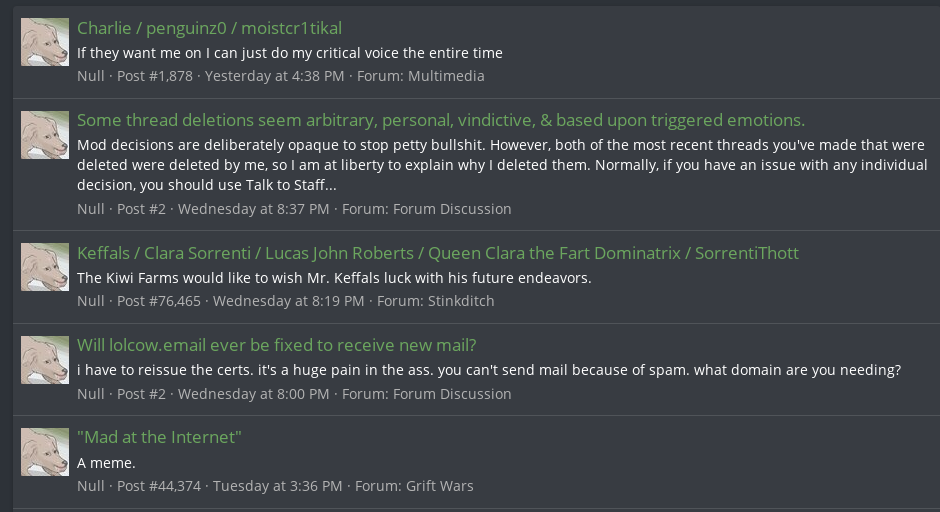Viewport: 940px width, 512px height.
Task: Click Null username under the Keffals post
Action: point(91,301)
